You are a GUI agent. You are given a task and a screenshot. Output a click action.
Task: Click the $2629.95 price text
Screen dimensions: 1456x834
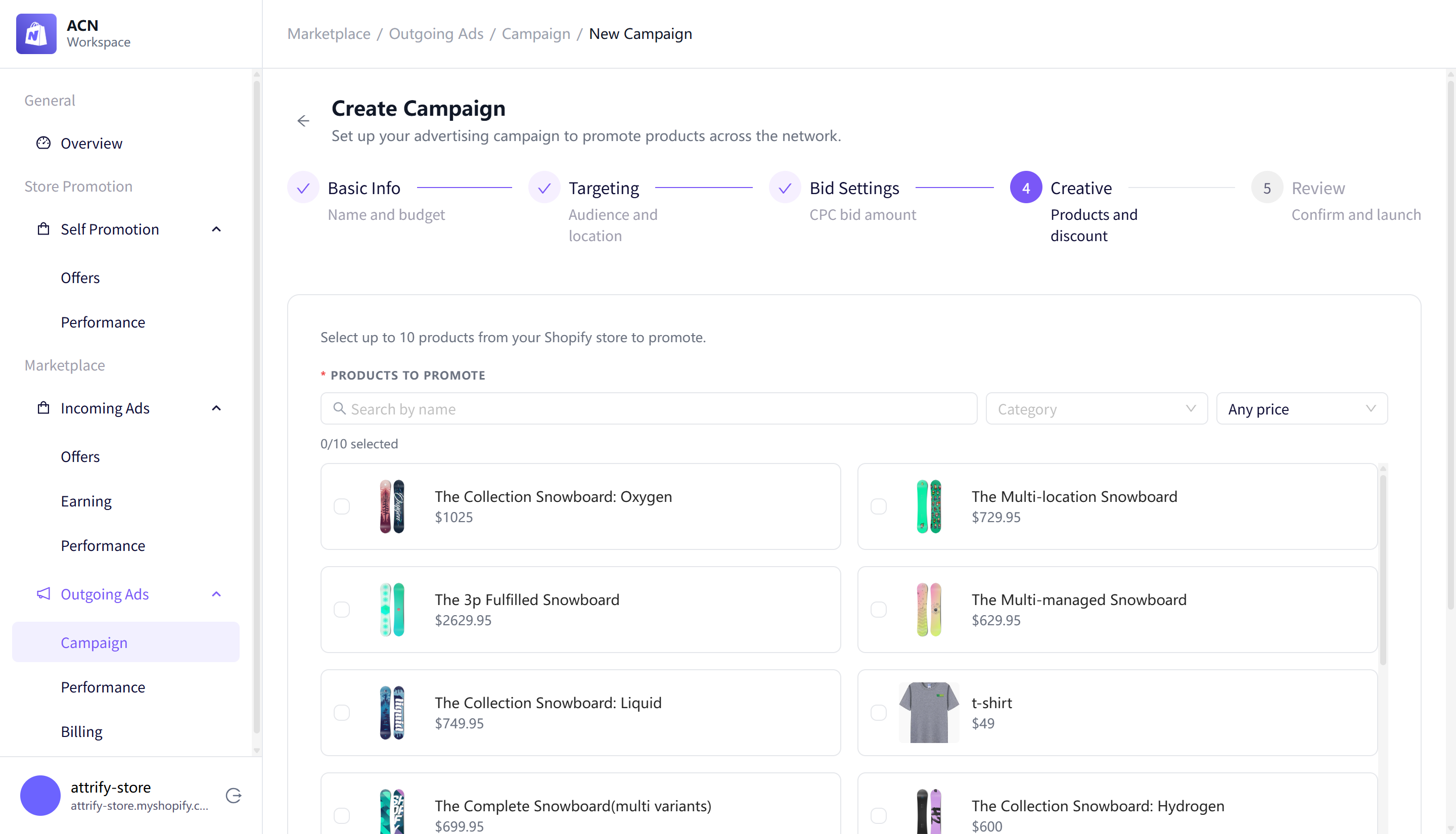point(463,620)
